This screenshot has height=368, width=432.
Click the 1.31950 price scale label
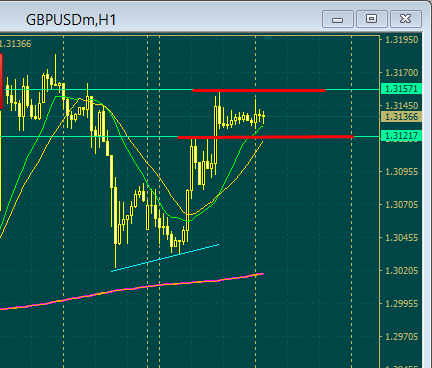[x=401, y=40]
